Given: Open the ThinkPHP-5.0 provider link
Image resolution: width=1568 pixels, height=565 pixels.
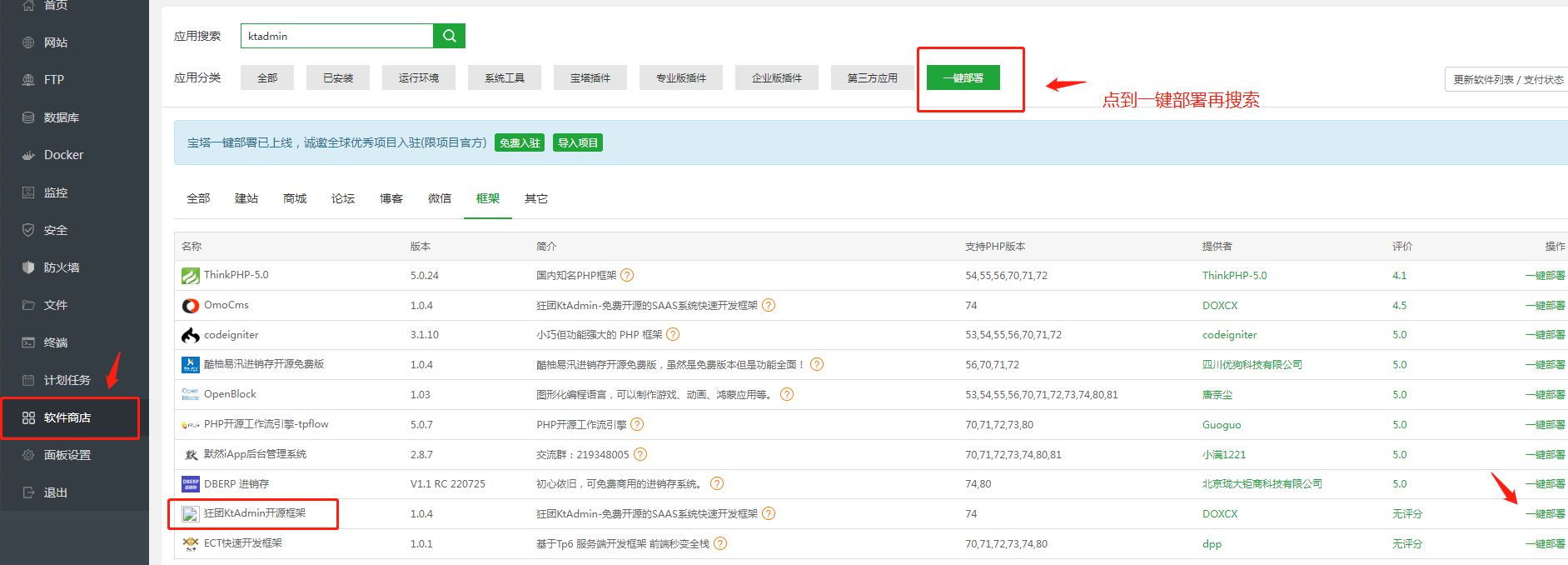Looking at the screenshot, I should click(x=1234, y=276).
